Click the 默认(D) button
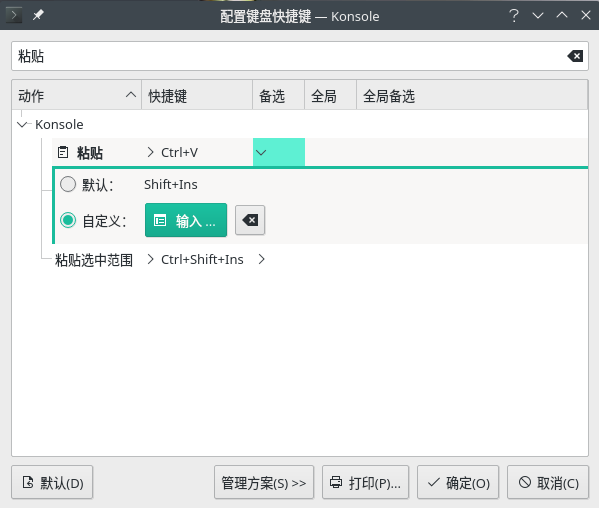 52,482
